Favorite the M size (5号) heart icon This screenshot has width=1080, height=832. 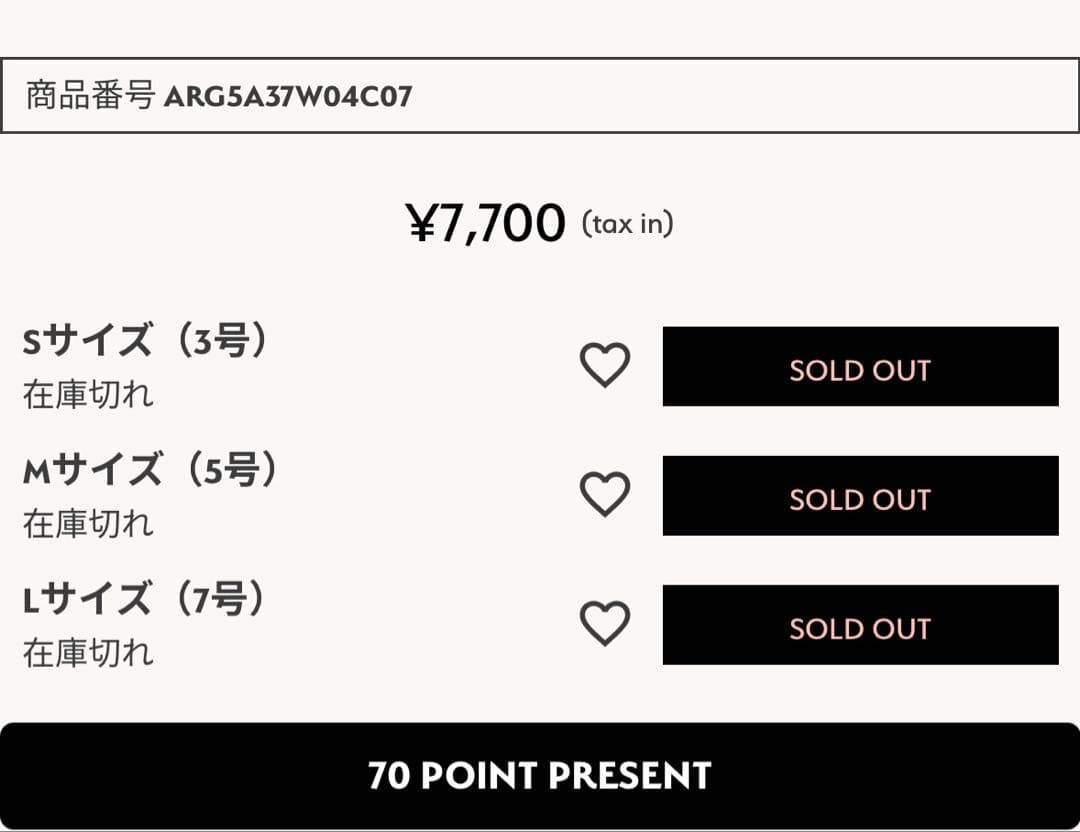(x=605, y=495)
